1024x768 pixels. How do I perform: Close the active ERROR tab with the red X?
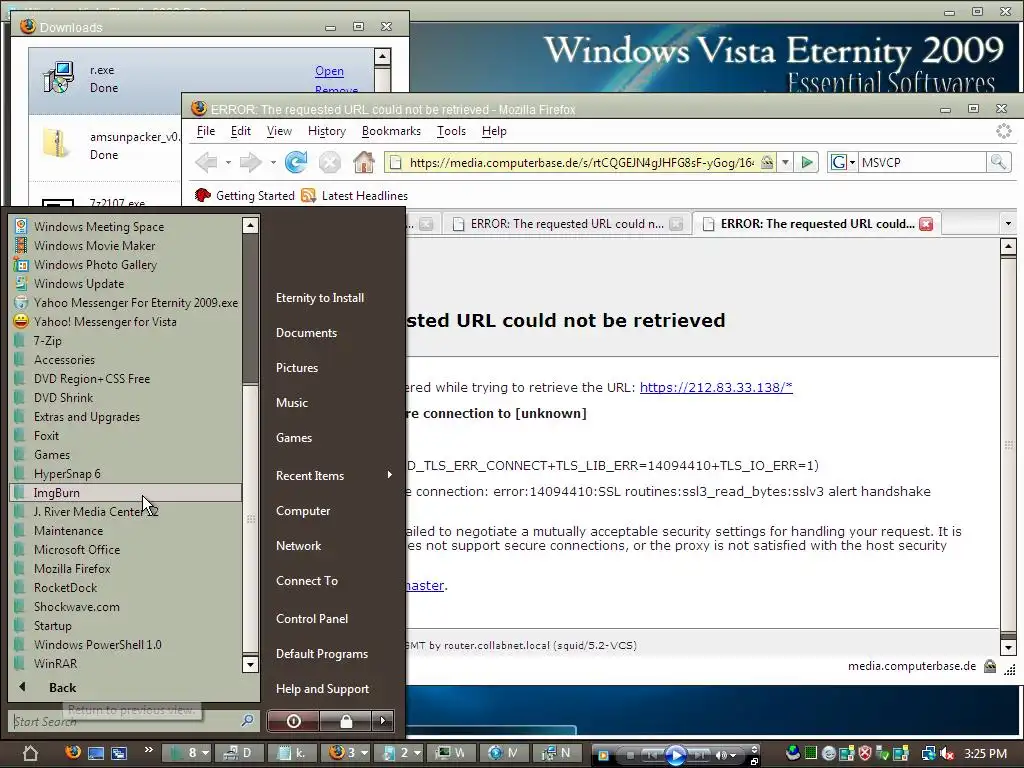coord(926,224)
